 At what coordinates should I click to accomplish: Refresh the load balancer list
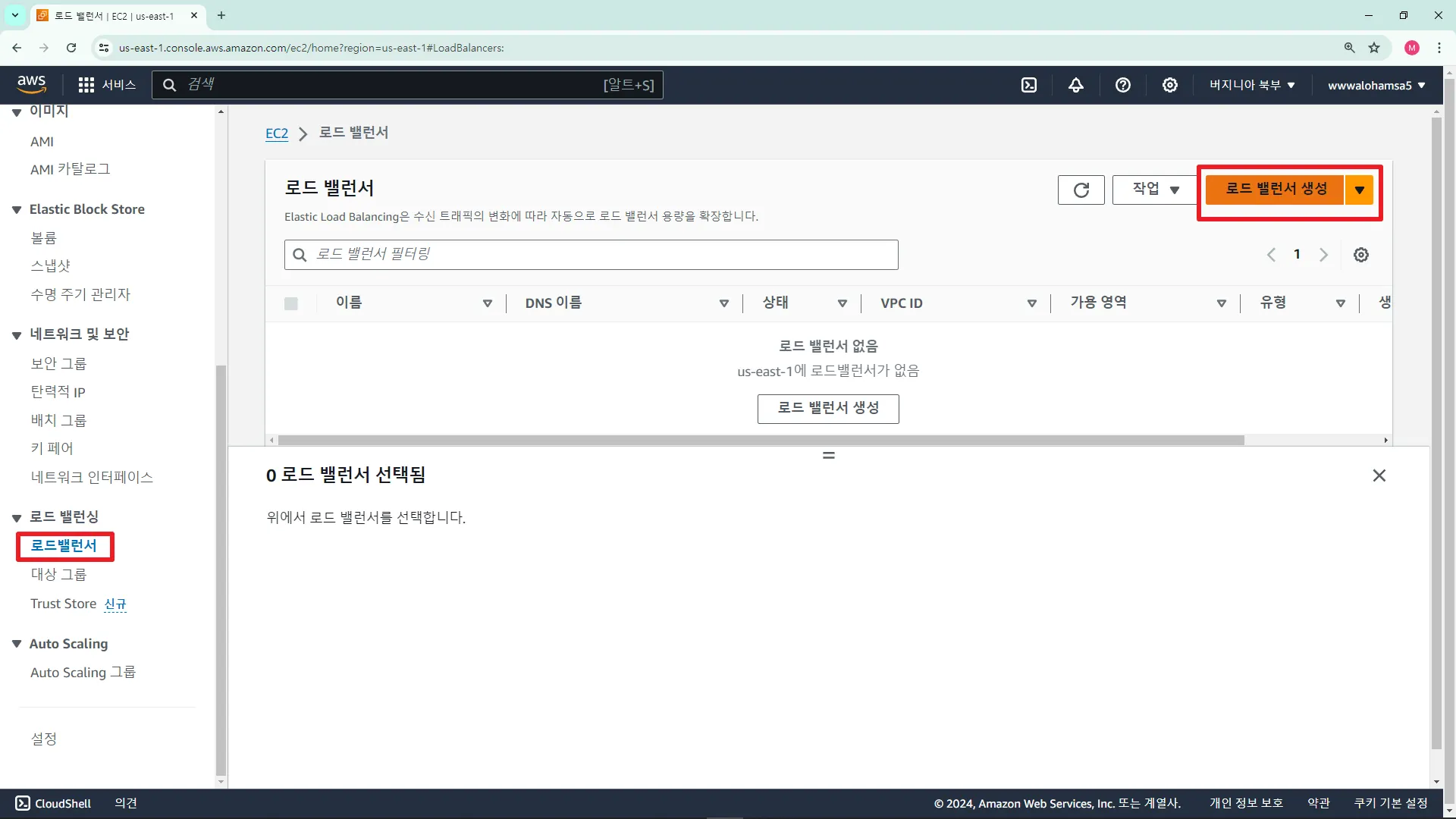(x=1081, y=190)
